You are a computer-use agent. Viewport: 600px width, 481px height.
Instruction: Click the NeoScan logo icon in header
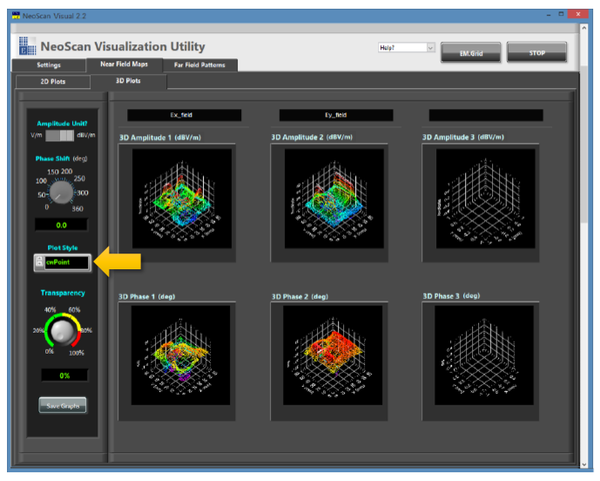[x=26, y=47]
